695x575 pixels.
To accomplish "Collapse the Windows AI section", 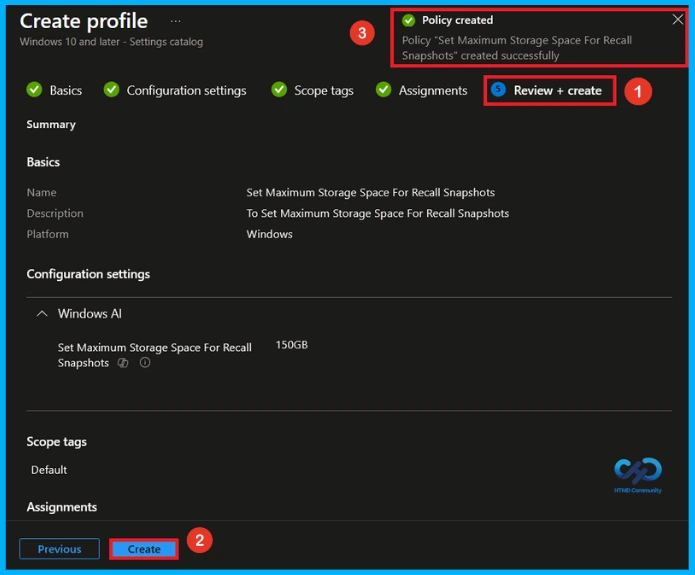I will (42, 314).
